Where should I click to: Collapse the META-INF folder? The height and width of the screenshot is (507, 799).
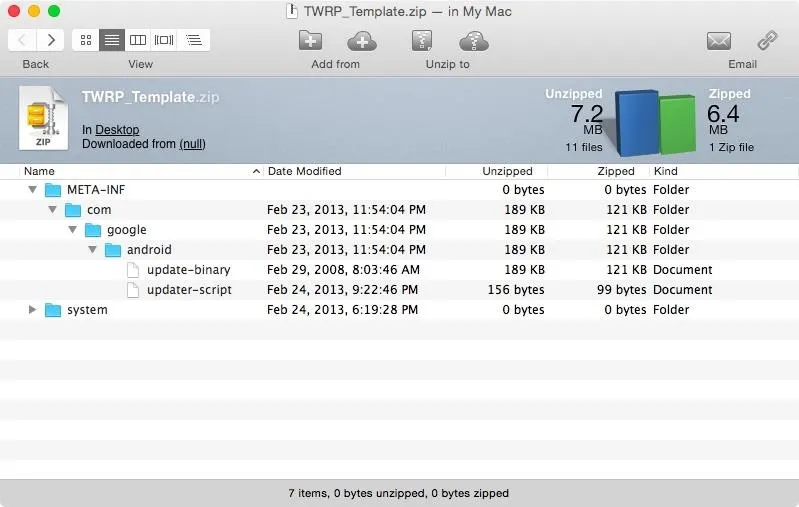click(x=33, y=190)
